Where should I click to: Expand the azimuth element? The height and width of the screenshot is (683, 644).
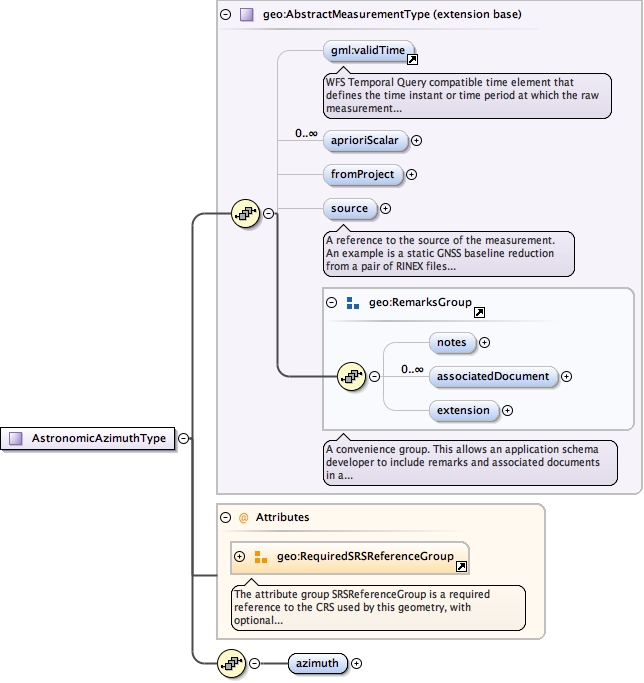click(356, 663)
